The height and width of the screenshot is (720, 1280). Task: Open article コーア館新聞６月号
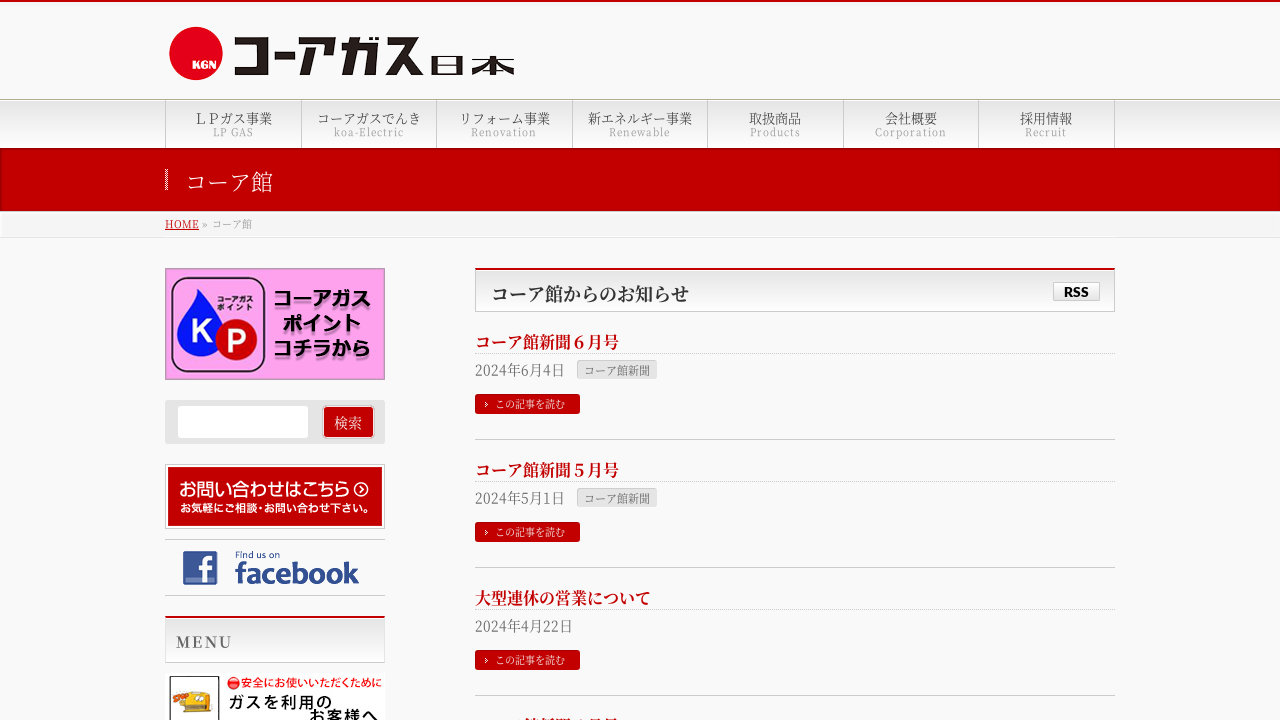pos(547,342)
